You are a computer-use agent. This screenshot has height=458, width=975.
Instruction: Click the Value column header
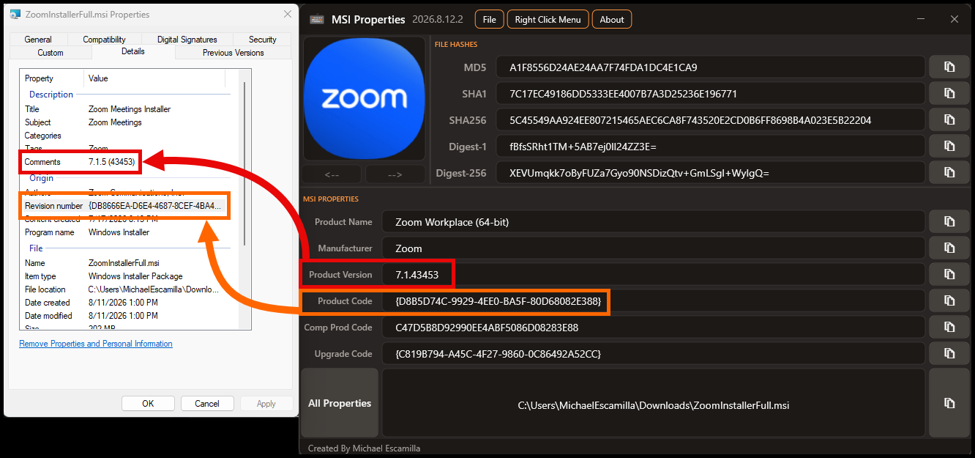(154, 78)
